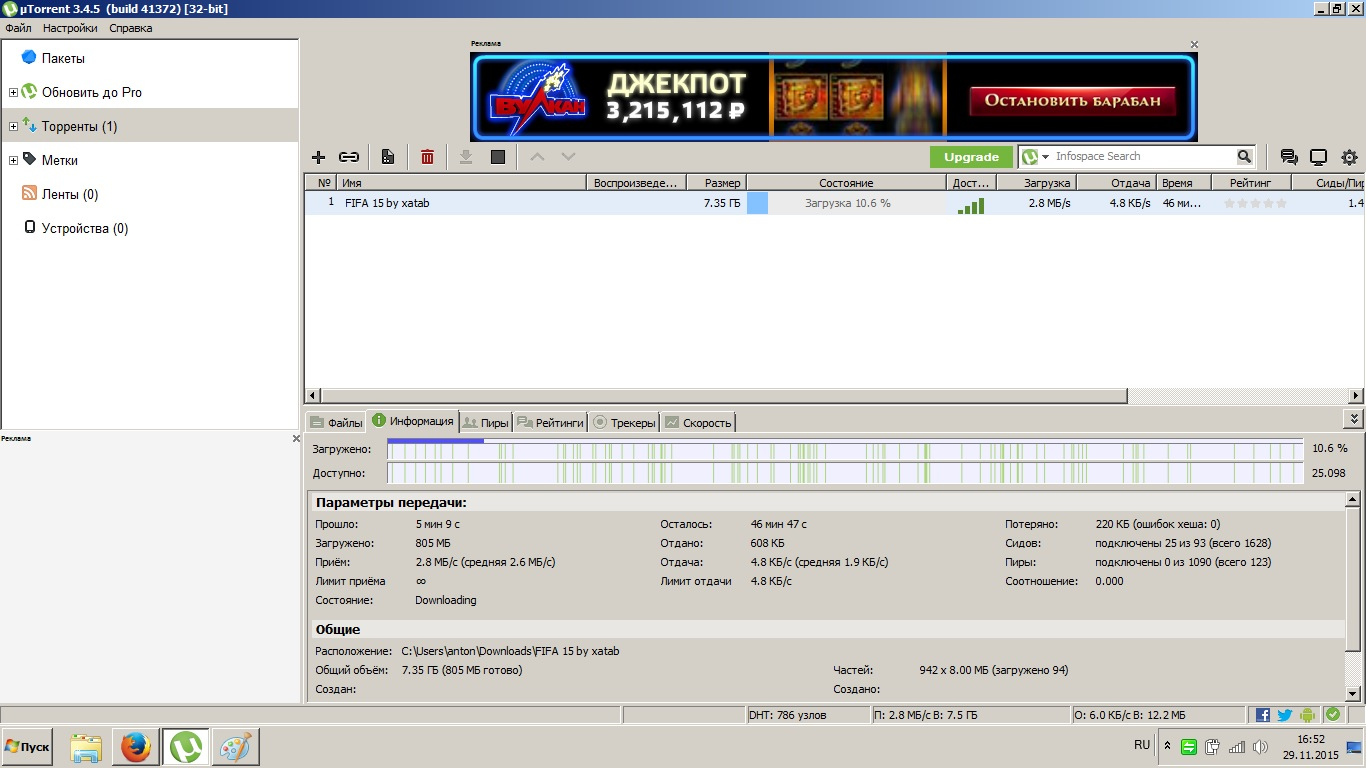Open the search provider dropdown arrow
The width and height of the screenshot is (1366, 768).
[1046, 157]
